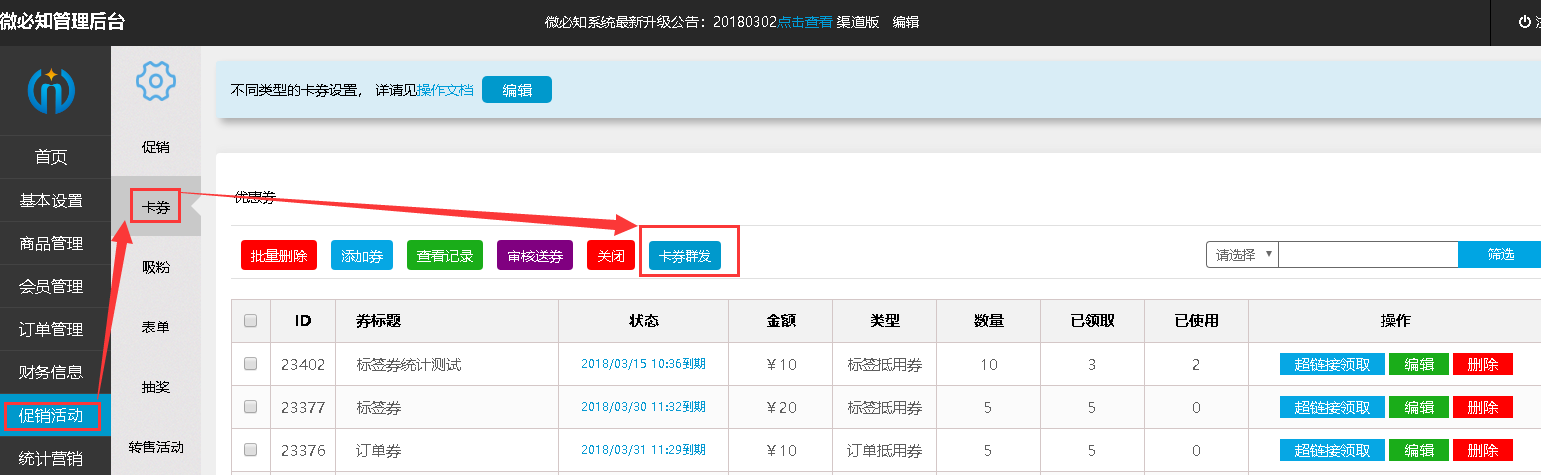Click the 添加券 button
This screenshot has height=475, width=1541.
click(362, 255)
